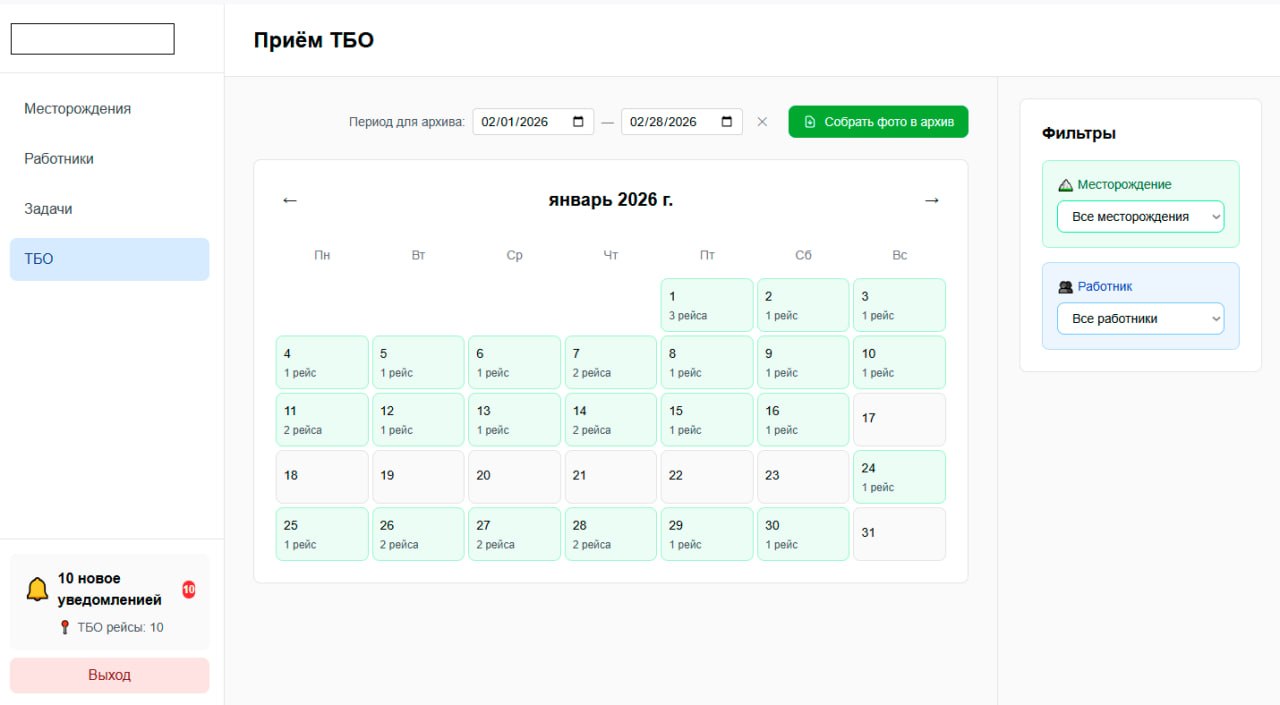This screenshot has height=705, width=1280.
Task: Click calendar day 29
Action: (x=707, y=534)
